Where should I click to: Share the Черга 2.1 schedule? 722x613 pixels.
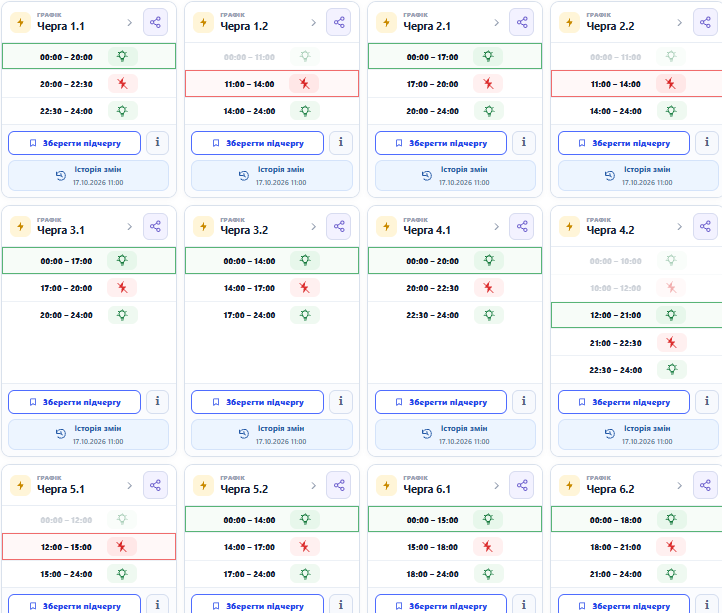click(522, 22)
